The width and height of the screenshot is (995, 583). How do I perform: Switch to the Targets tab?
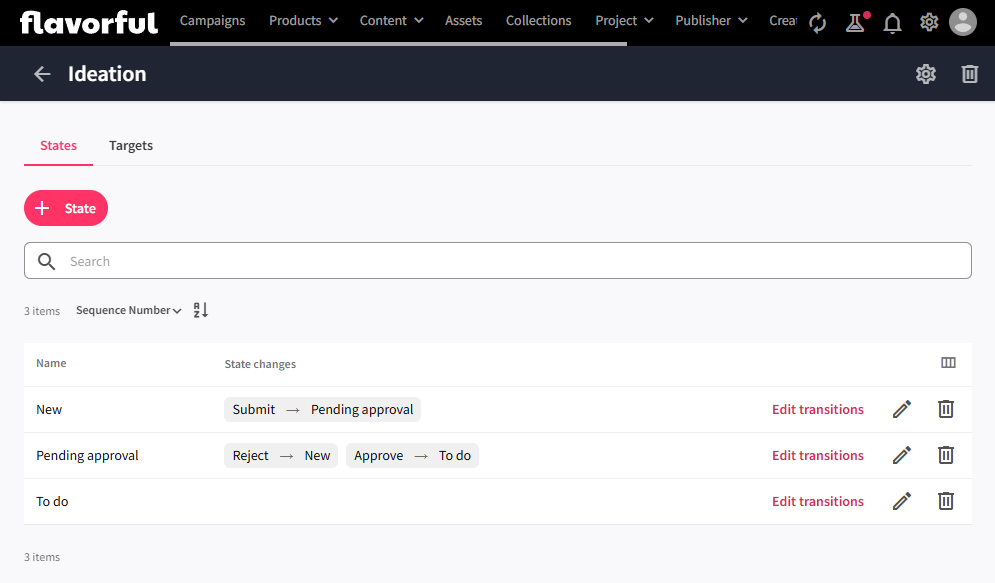click(x=131, y=145)
